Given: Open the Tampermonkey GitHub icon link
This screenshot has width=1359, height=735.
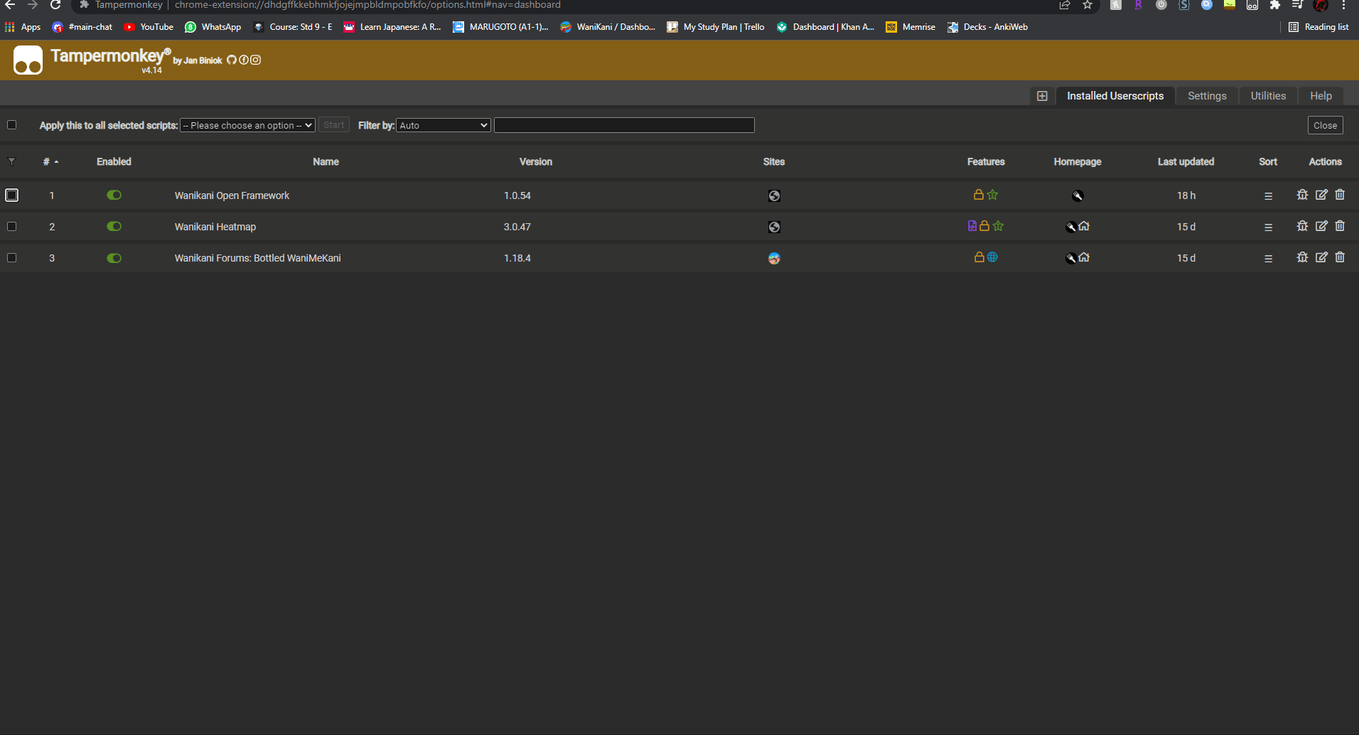Looking at the screenshot, I should pyautogui.click(x=231, y=60).
